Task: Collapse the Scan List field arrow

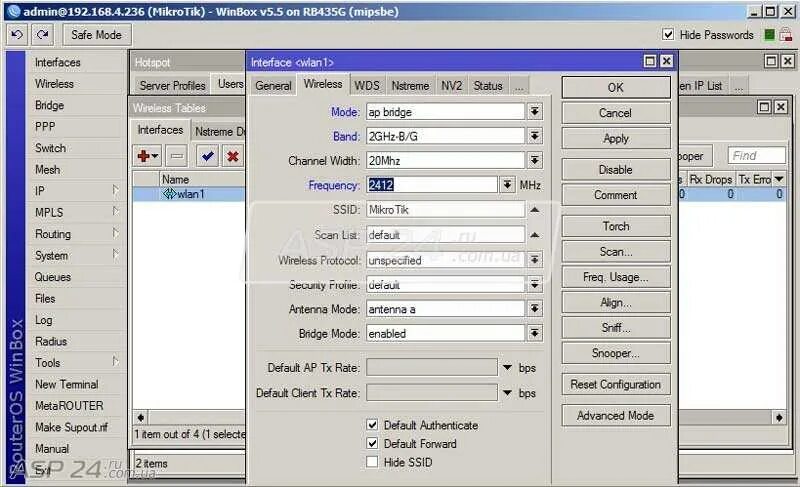Action: tap(534, 235)
